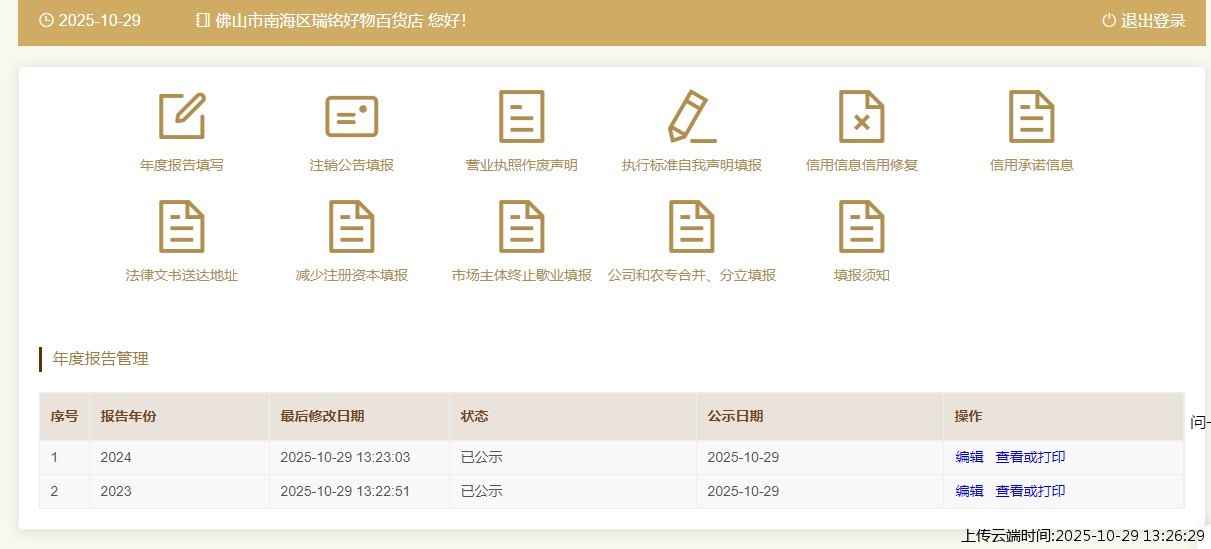1211x549 pixels.
Task: Open 法律文书送达地址 icon
Action: (x=182, y=226)
